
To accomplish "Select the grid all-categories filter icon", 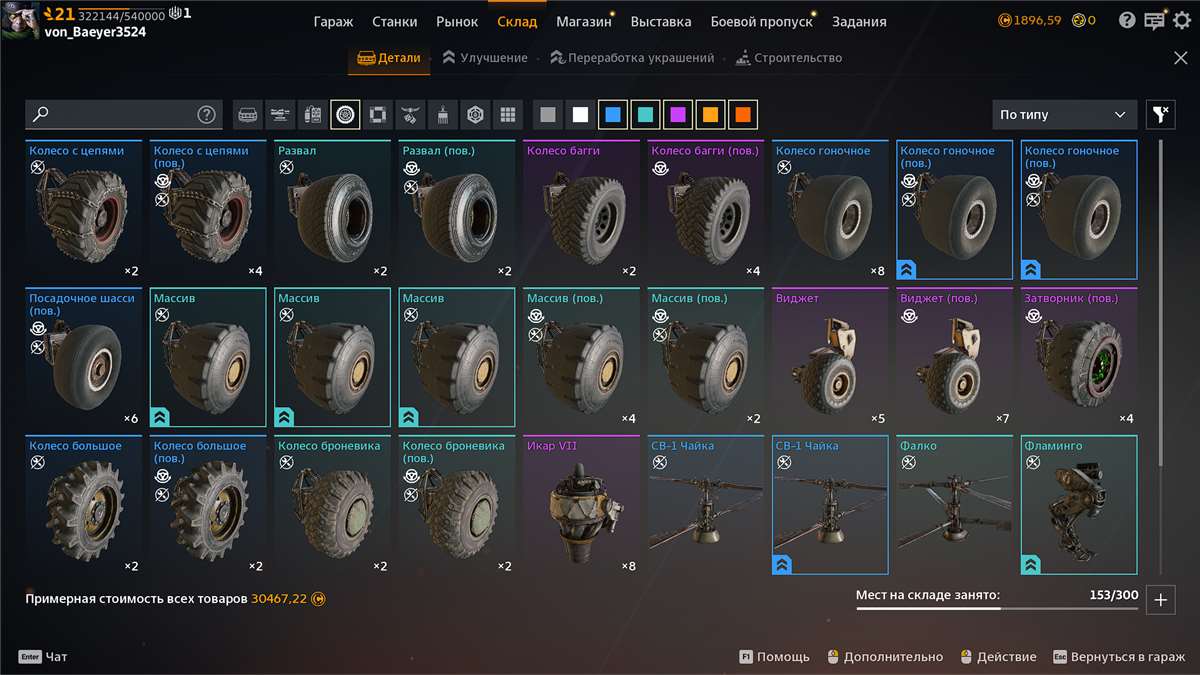I will click(x=507, y=115).
